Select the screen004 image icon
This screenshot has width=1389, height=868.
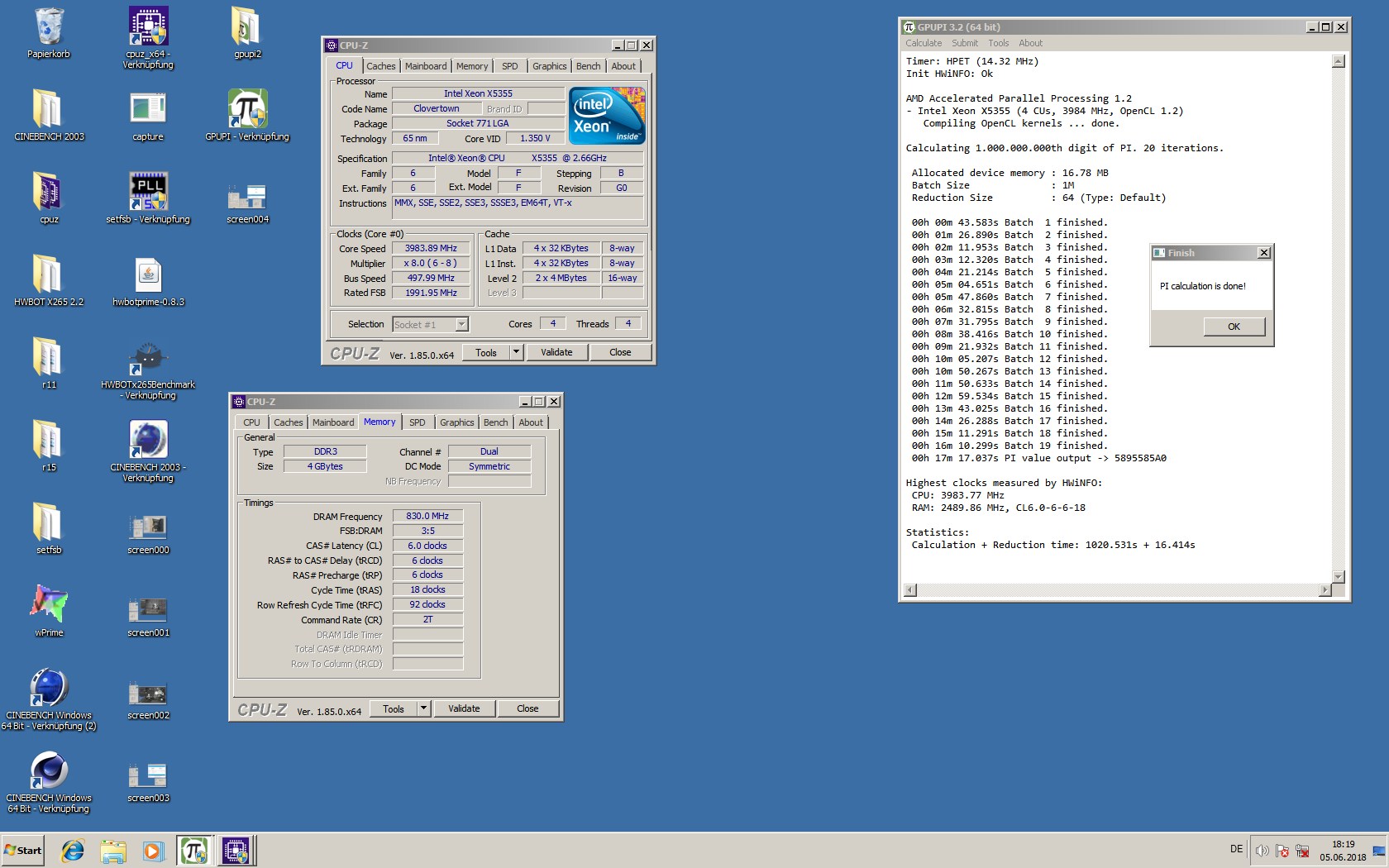(x=247, y=197)
